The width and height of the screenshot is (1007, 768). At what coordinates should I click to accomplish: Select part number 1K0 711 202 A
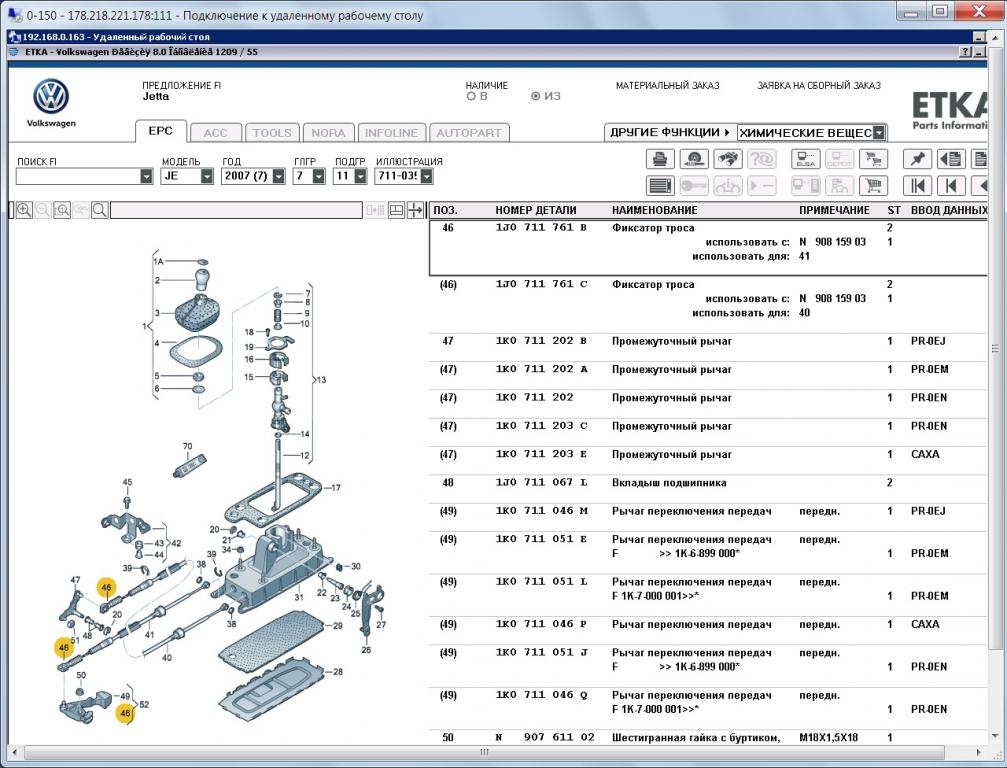point(541,369)
